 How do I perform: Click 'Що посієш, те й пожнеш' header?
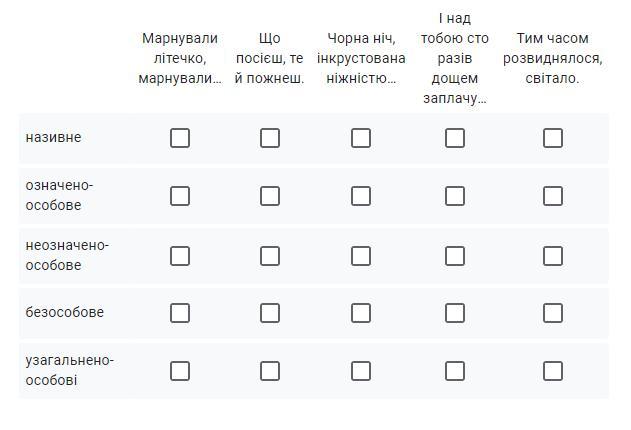269,58
